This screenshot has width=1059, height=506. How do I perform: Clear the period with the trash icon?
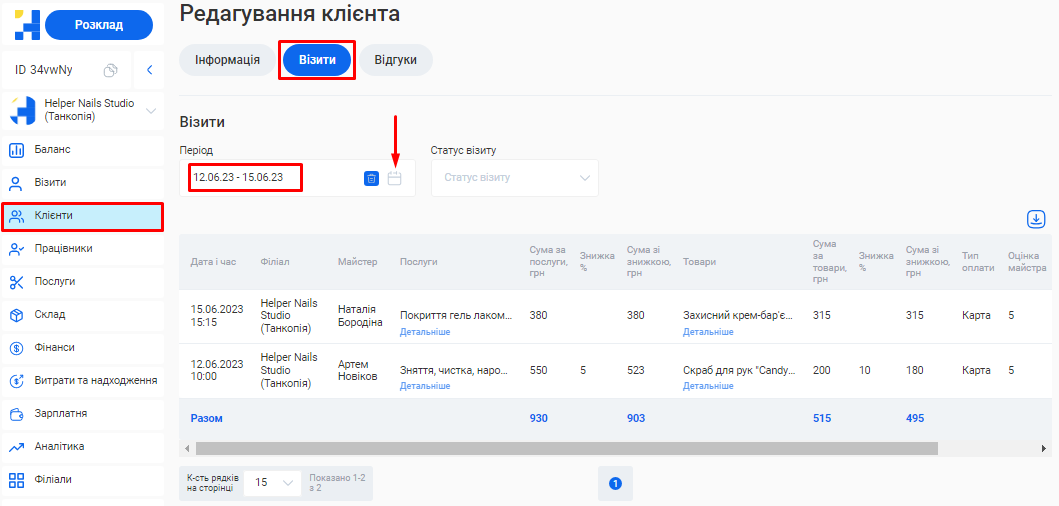(x=371, y=178)
